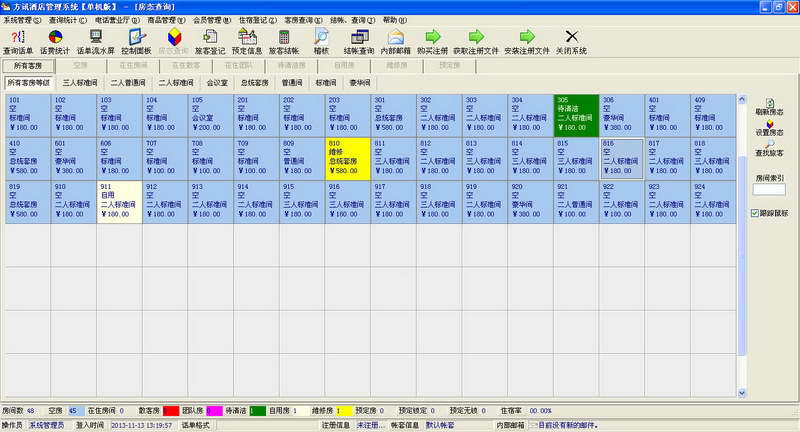Toggle the 跟踪鼠标 checkbox
The image size is (800, 432).
click(x=756, y=213)
